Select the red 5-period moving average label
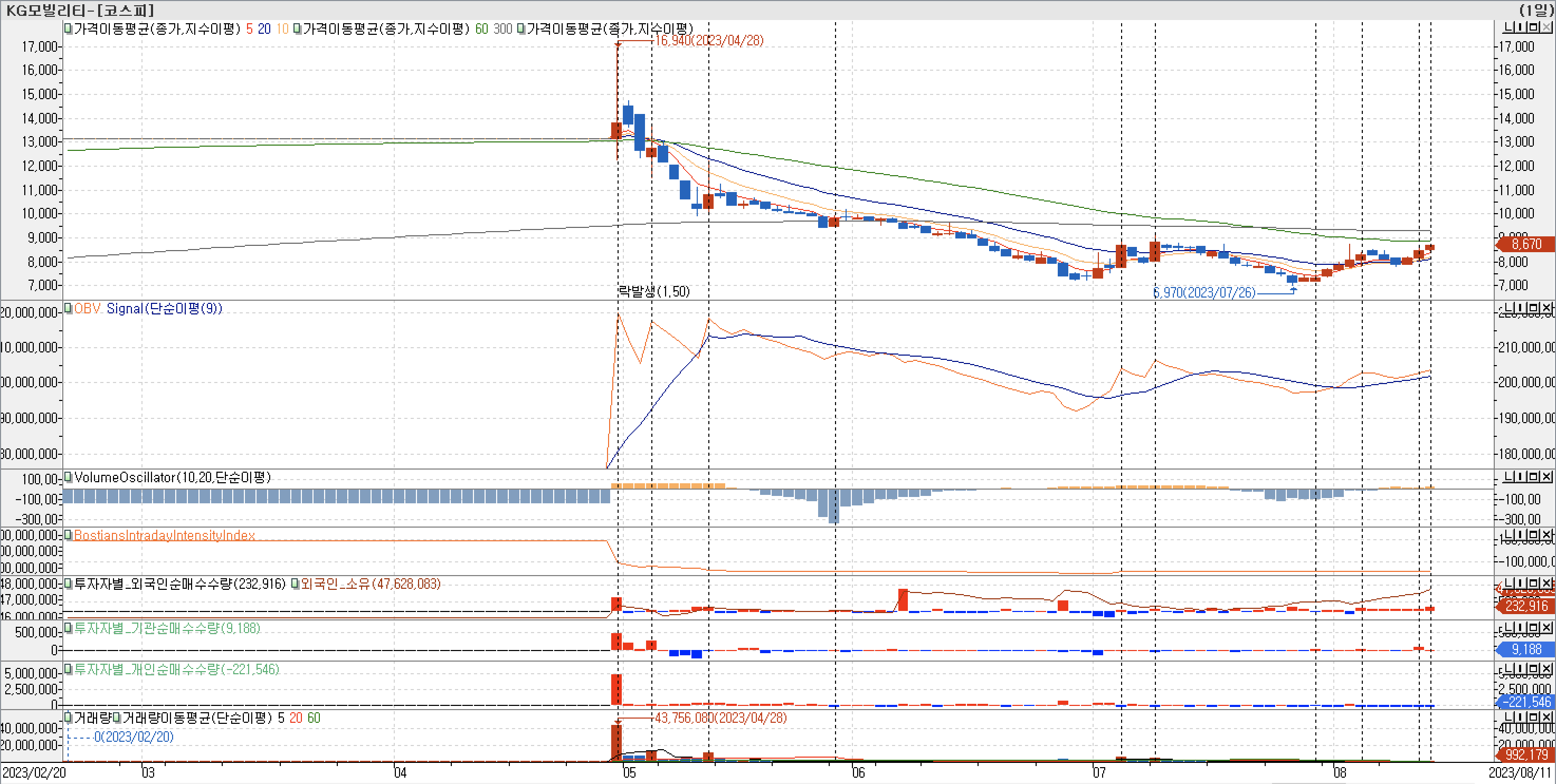 pyautogui.click(x=249, y=29)
